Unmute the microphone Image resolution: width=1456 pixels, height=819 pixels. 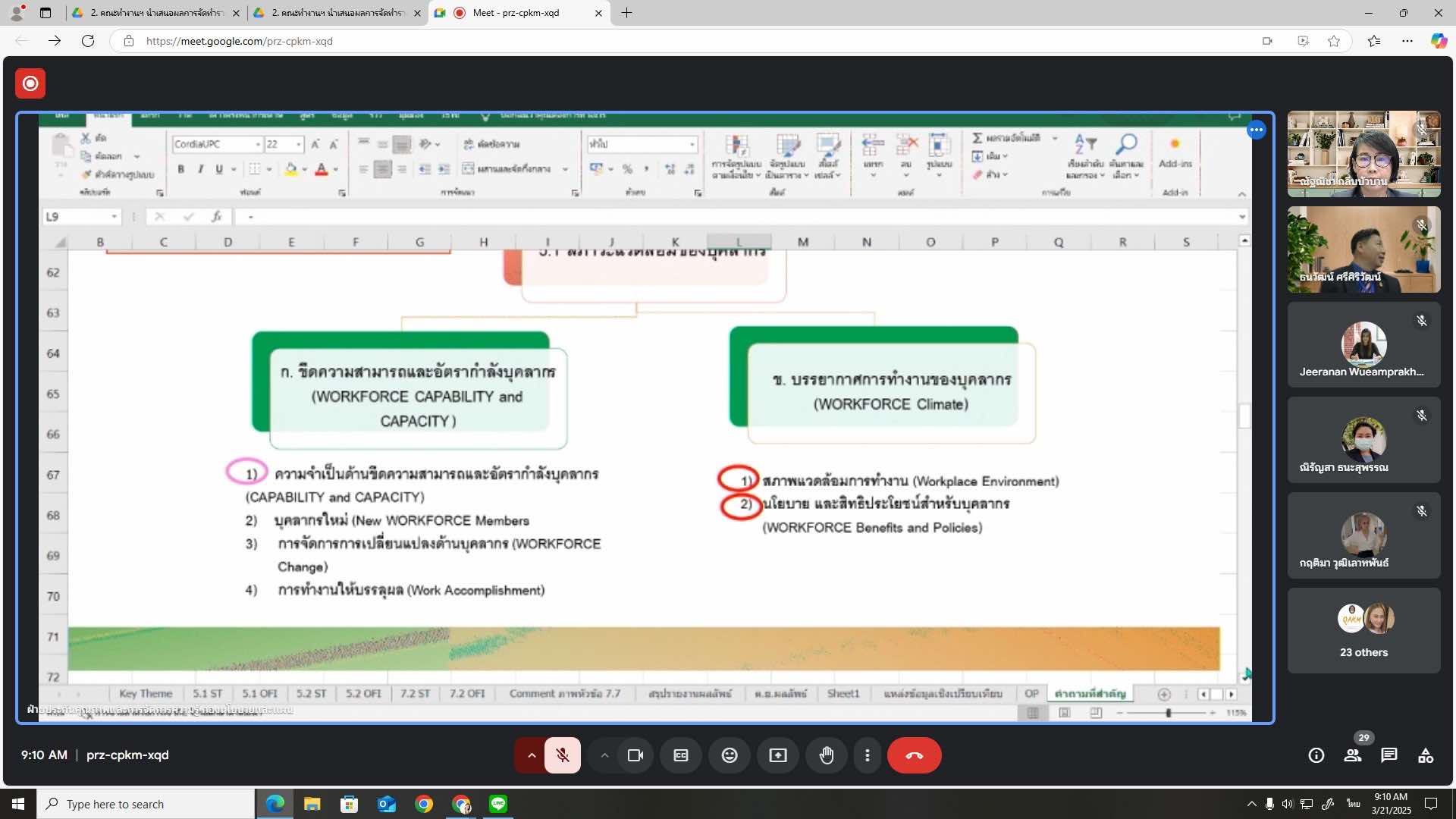[x=563, y=755]
